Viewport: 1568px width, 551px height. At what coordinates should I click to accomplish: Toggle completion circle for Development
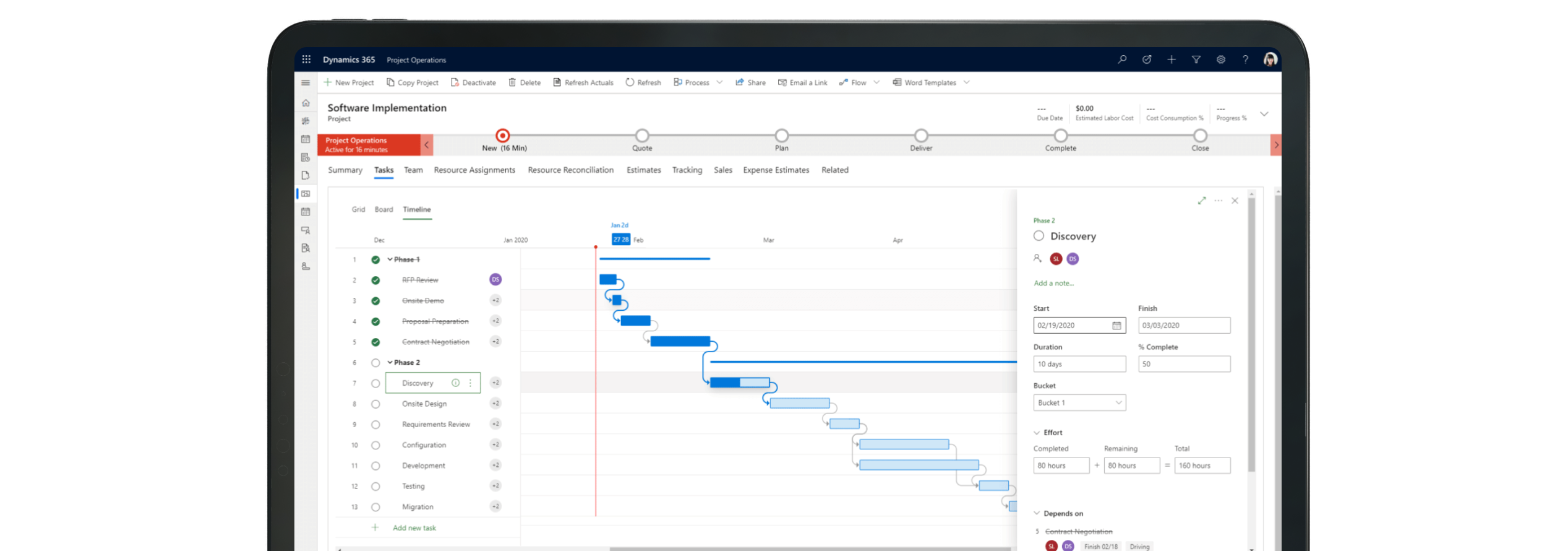tap(375, 466)
